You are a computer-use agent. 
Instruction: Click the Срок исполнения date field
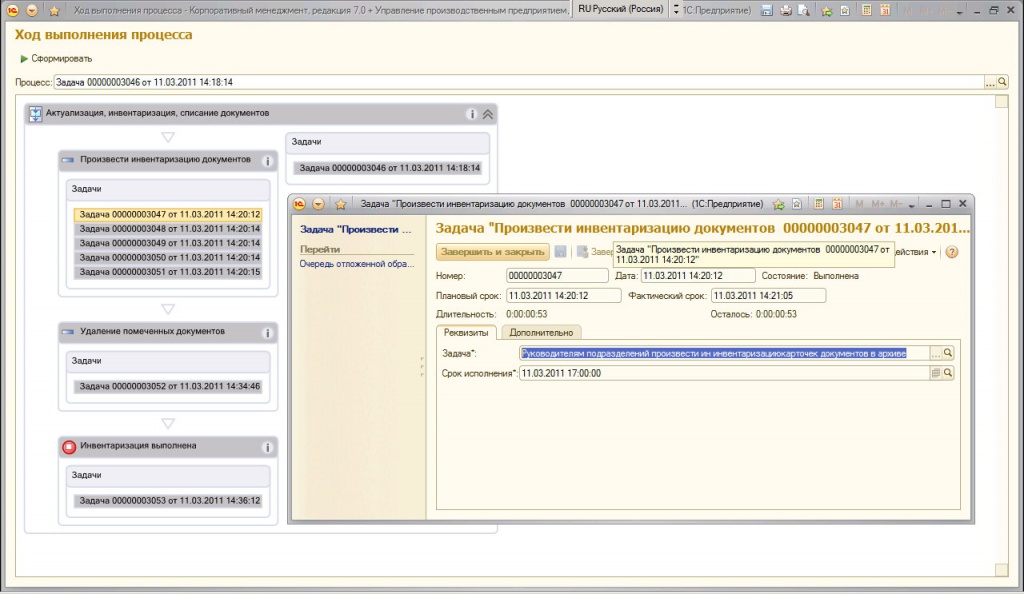pyautogui.click(x=725, y=373)
